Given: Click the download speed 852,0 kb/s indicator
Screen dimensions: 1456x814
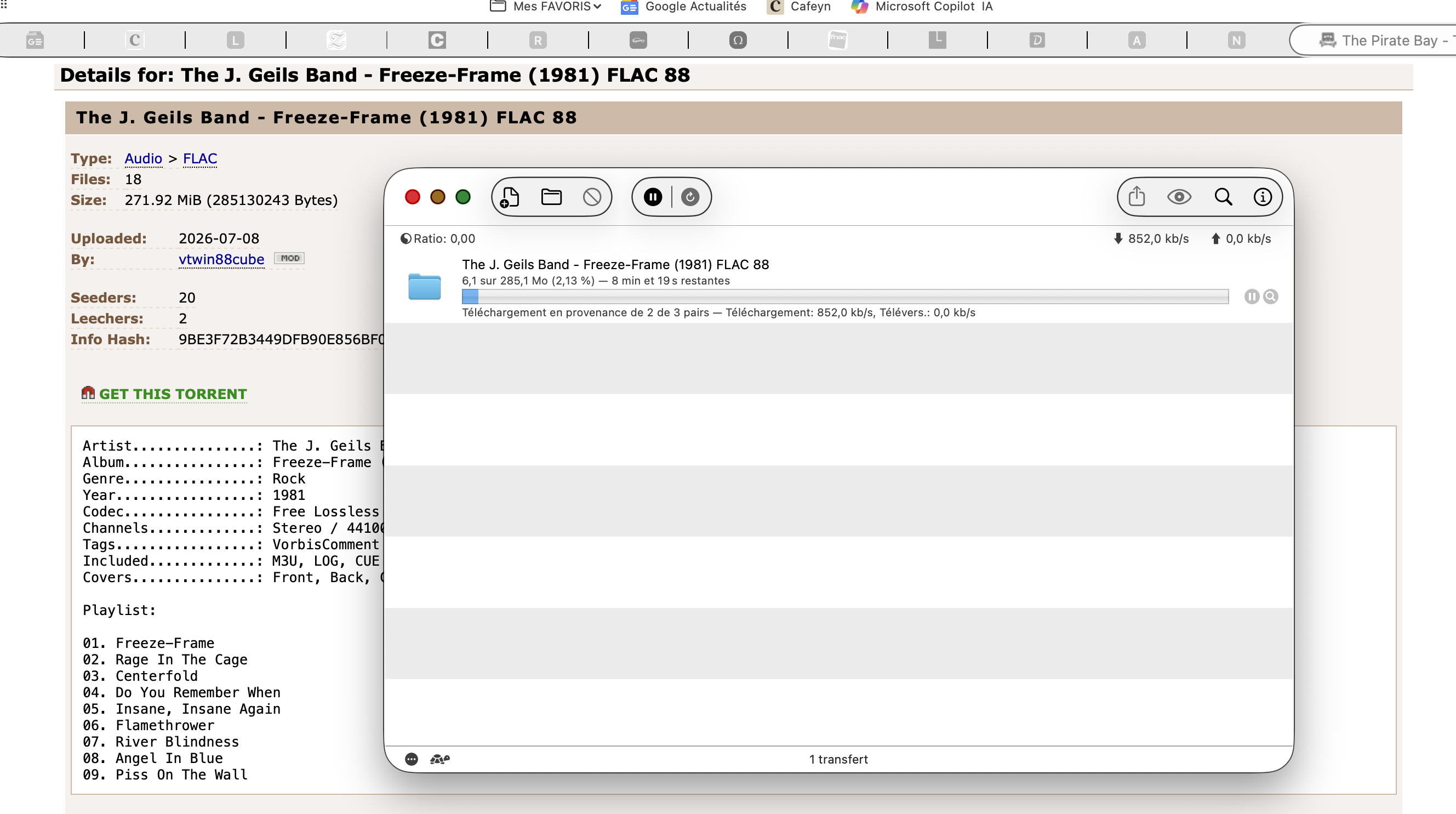Looking at the screenshot, I should (1151, 238).
